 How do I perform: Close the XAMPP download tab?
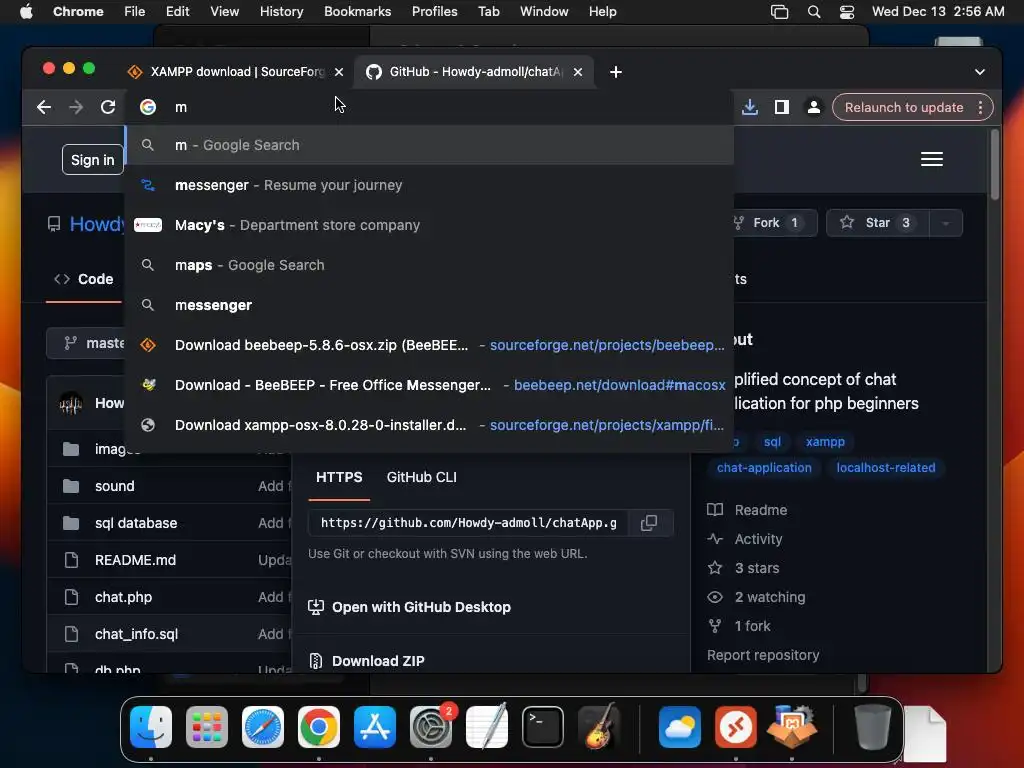click(x=339, y=72)
